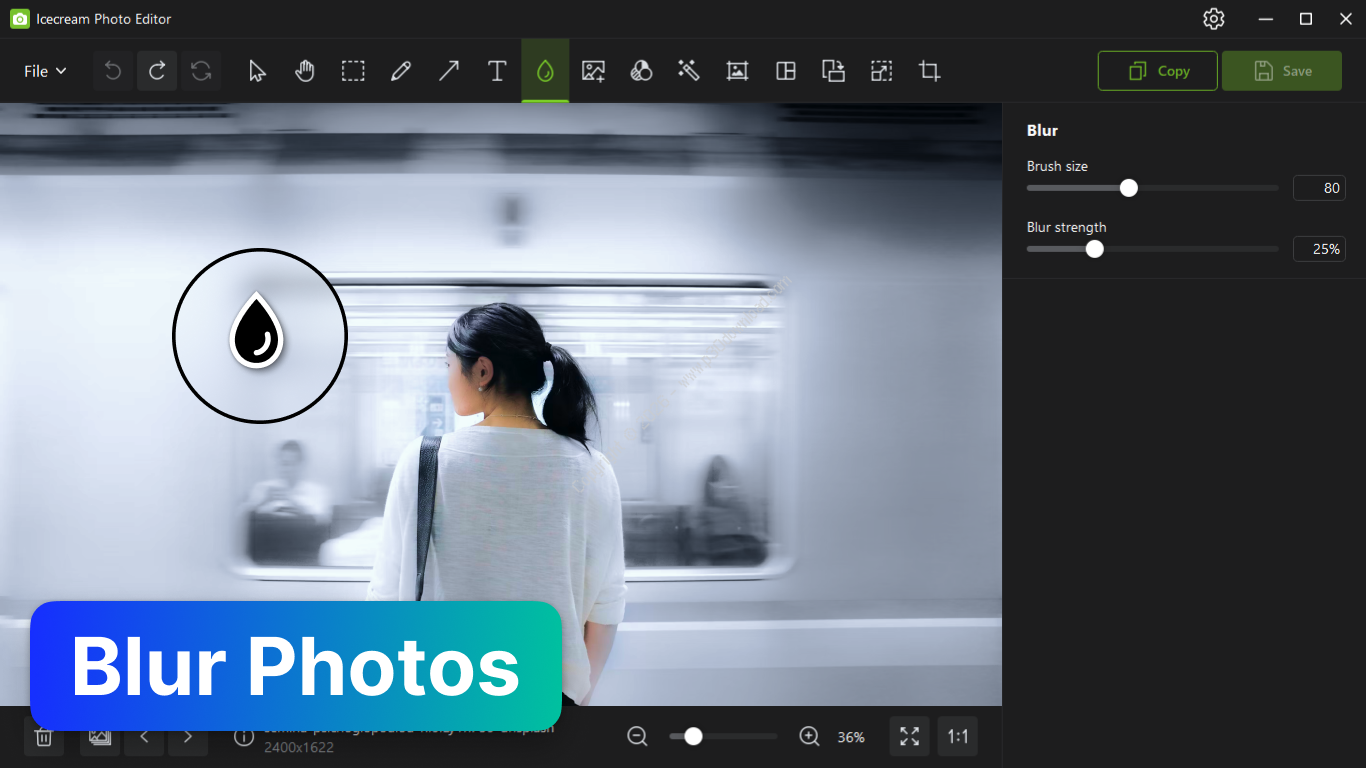Click the zoom in magnifier icon
1366x768 pixels.
810,737
